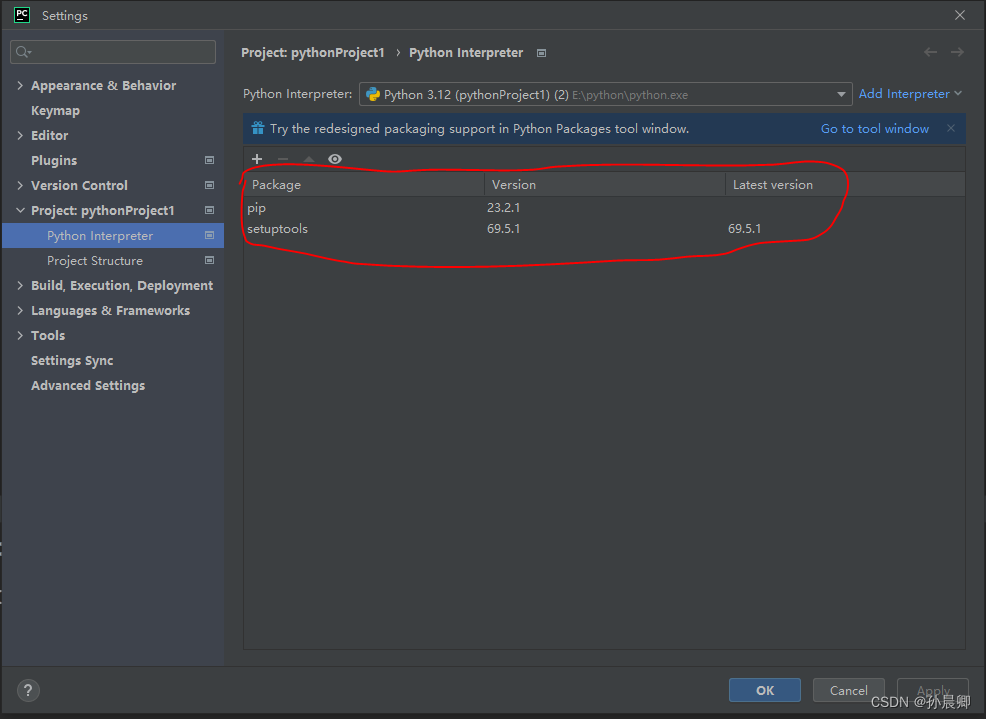Collapse the Project: pythonProject1 section
The image size is (986, 719).
20,210
